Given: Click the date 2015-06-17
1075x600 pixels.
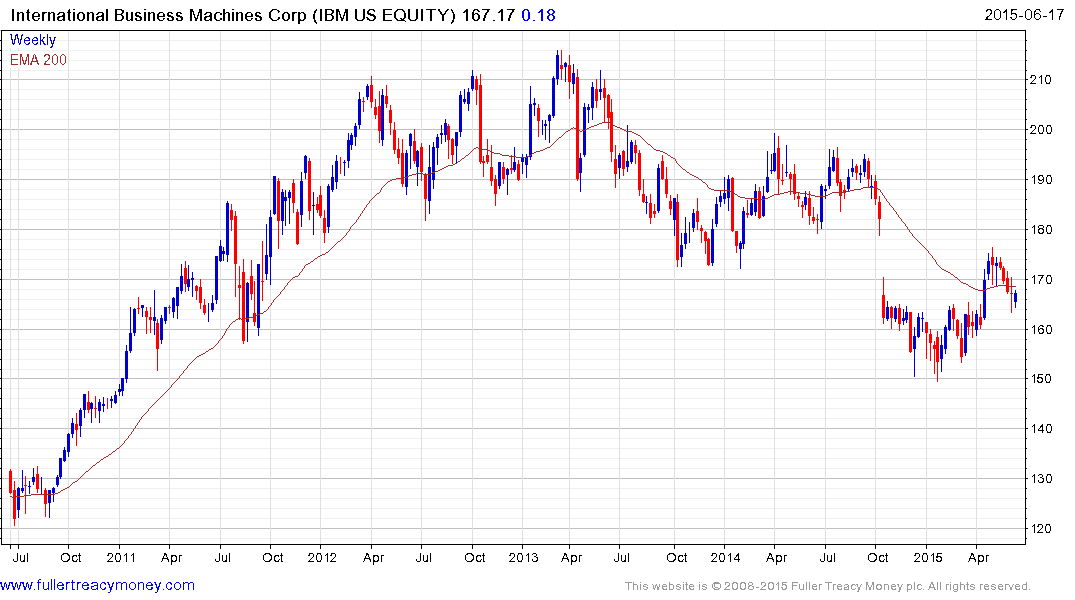Looking at the screenshot, I should (x=1024, y=15).
